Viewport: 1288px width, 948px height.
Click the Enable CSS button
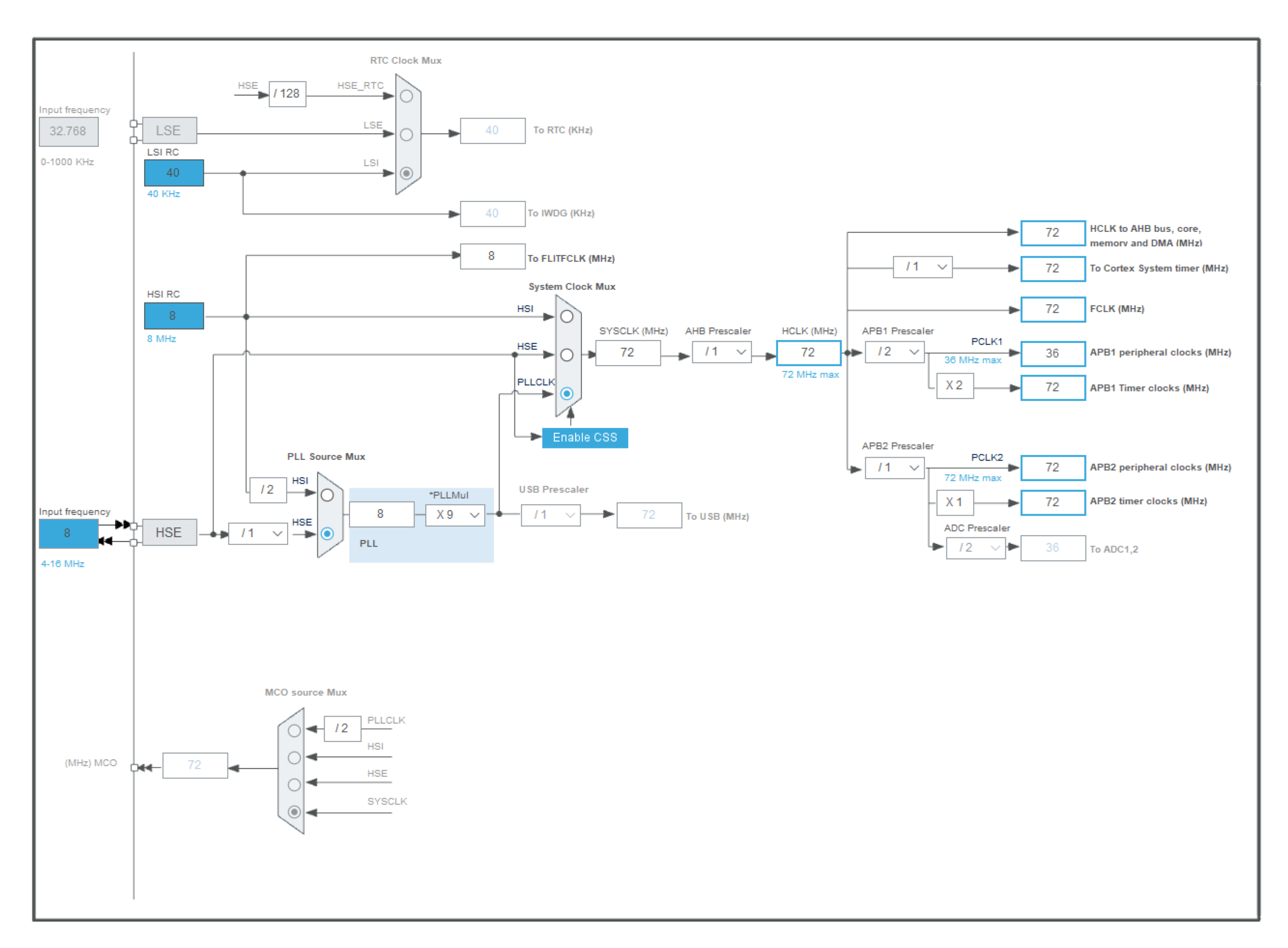pos(585,437)
